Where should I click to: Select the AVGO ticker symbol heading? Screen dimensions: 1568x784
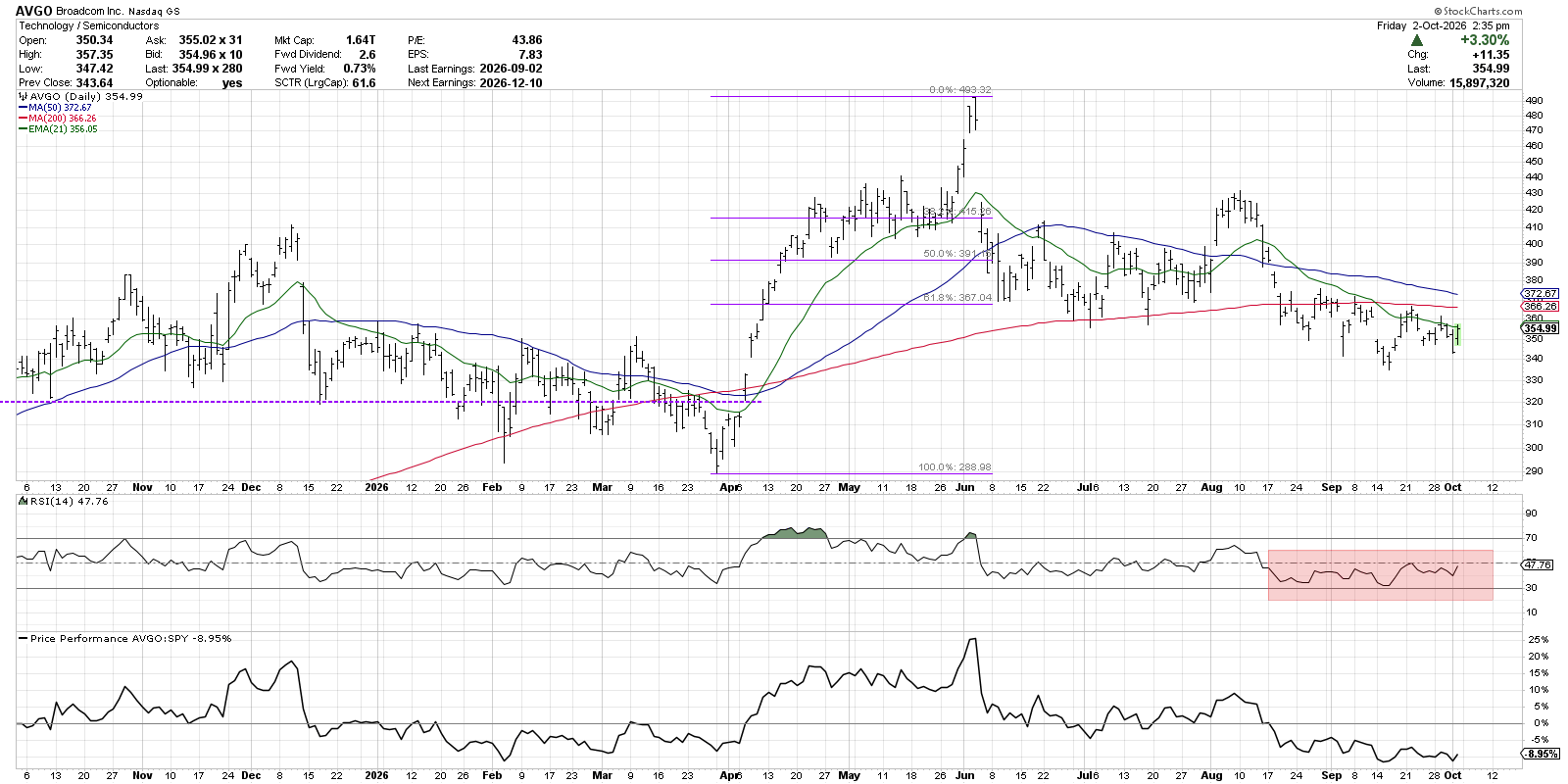pos(34,11)
